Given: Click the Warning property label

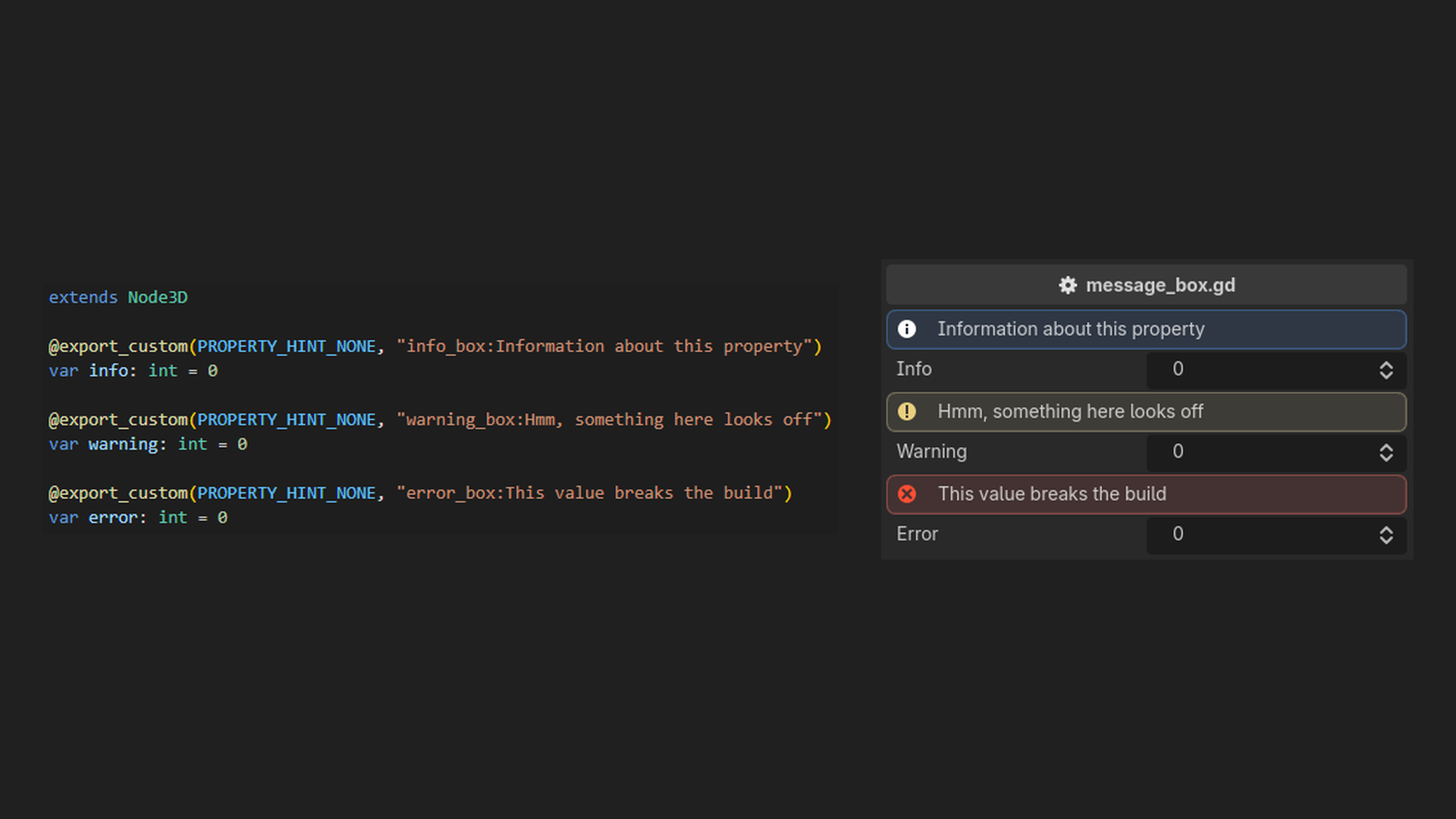Looking at the screenshot, I should pyautogui.click(x=931, y=452).
